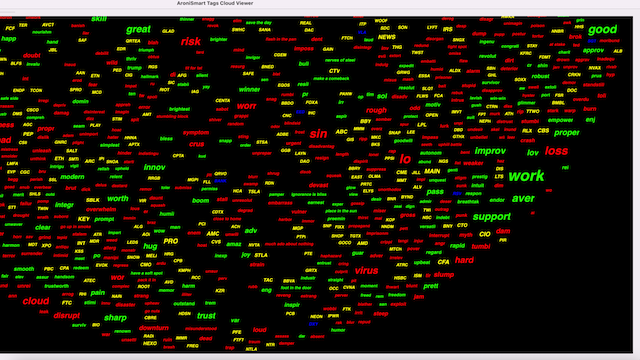Screen dimensions: 640x360
Task: Select the green 'good' tag
Action: click(x=602, y=30)
